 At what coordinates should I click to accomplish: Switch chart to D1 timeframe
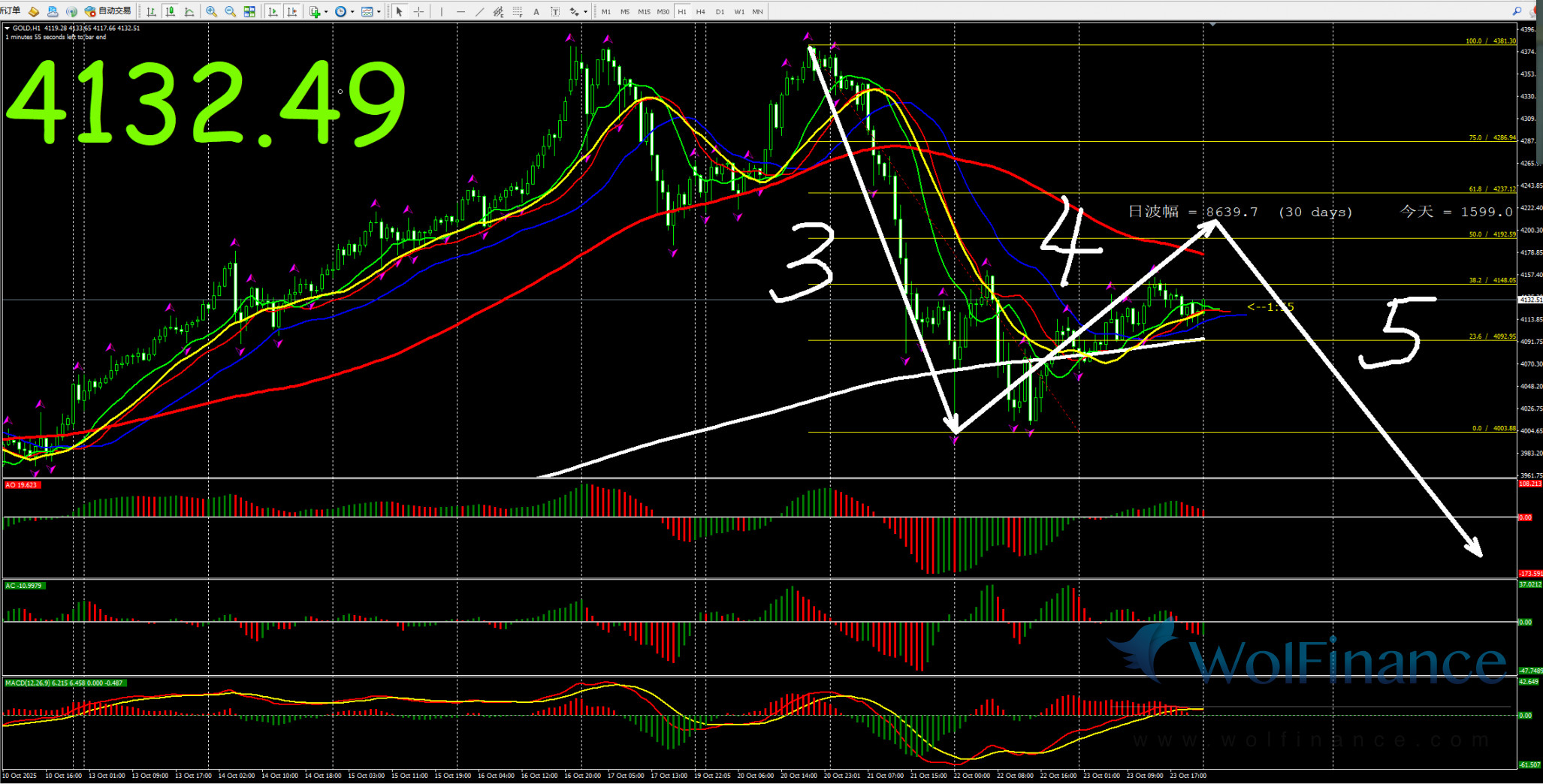720,11
